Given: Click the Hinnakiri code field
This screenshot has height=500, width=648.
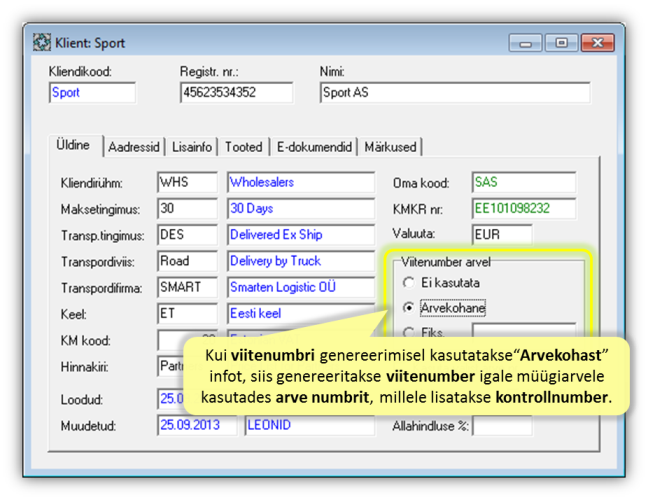Looking at the screenshot, I should [170, 366].
